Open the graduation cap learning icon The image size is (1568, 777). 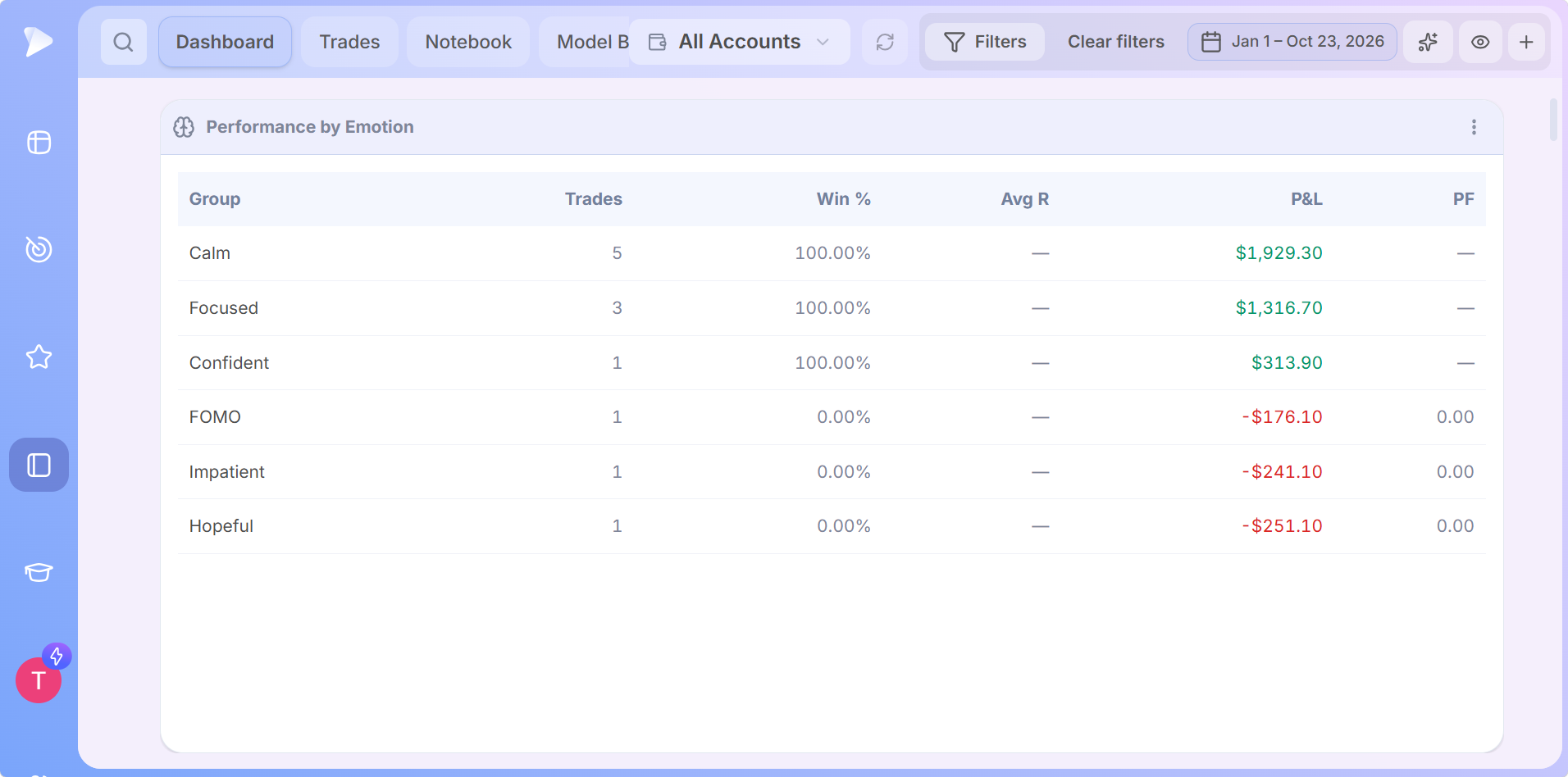point(39,572)
